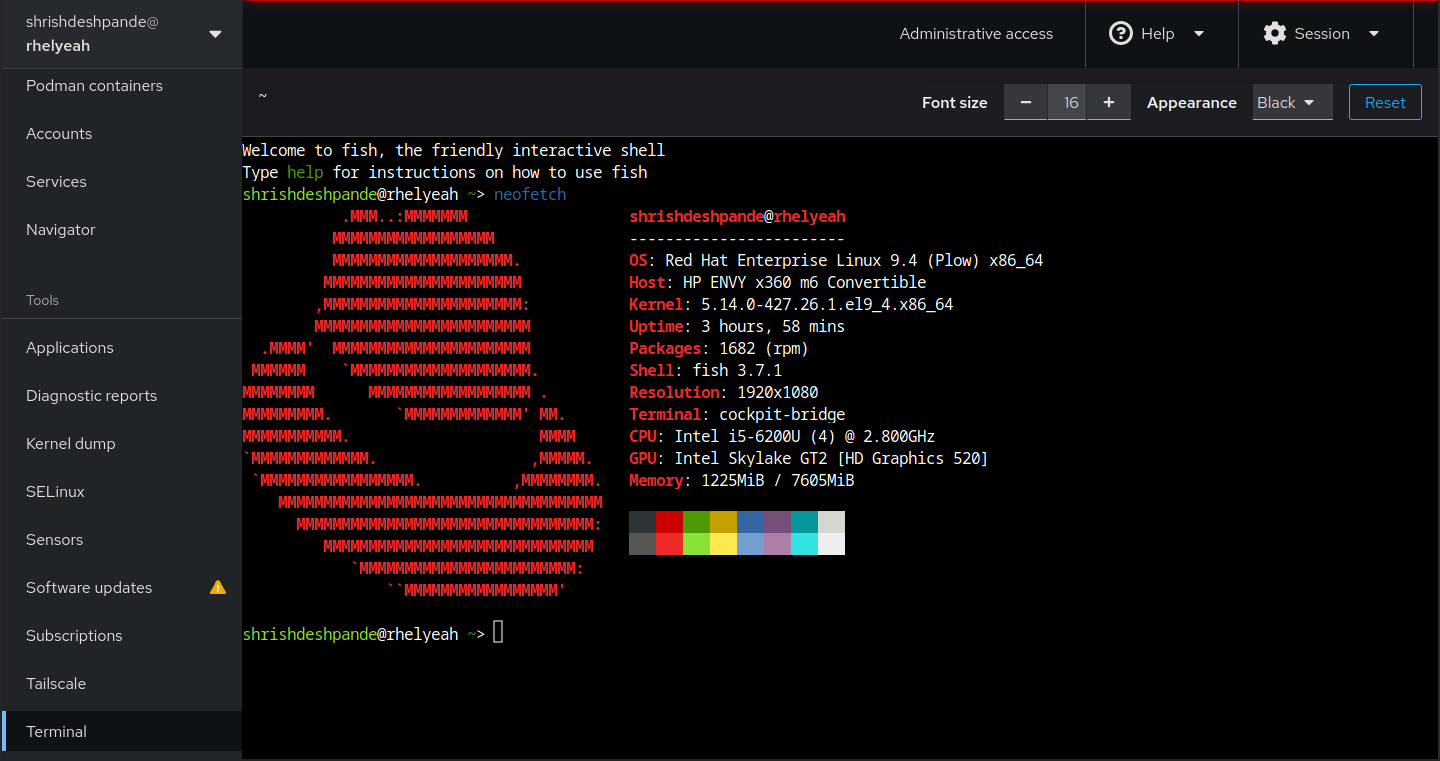Open Navigator in the sidebar

coord(121,230)
